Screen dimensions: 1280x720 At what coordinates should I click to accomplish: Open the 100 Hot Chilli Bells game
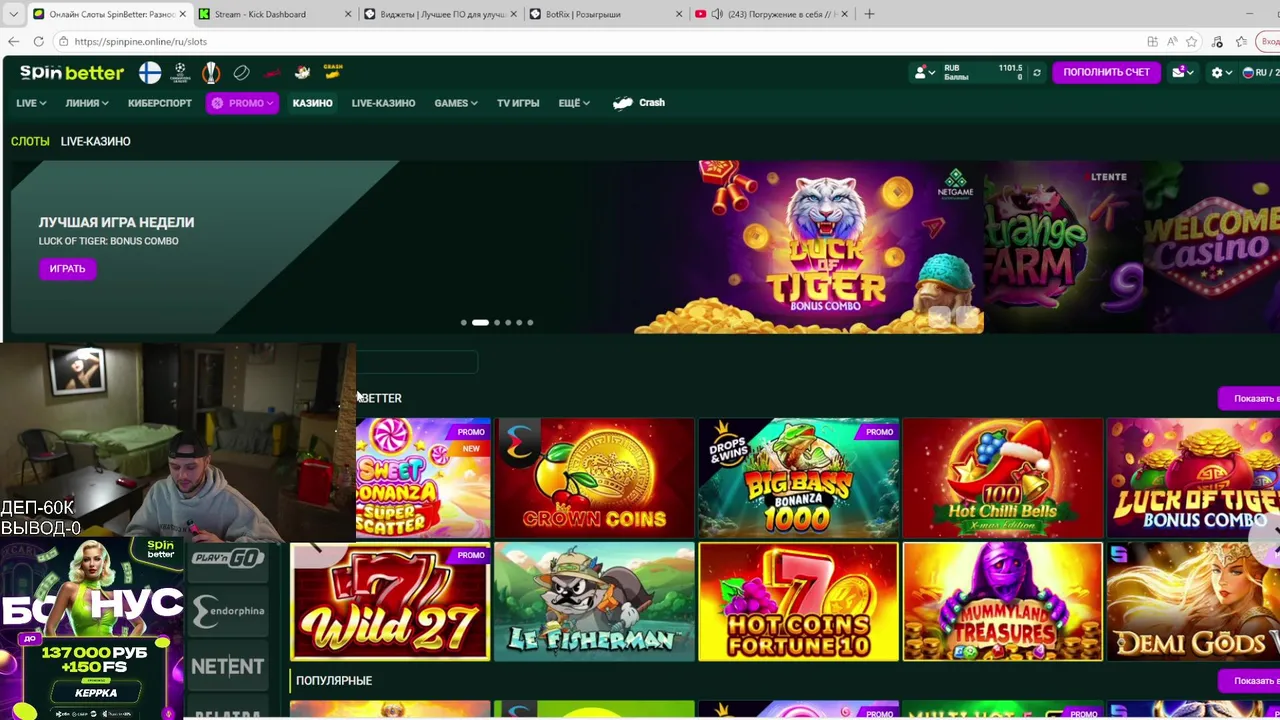(1002, 478)
